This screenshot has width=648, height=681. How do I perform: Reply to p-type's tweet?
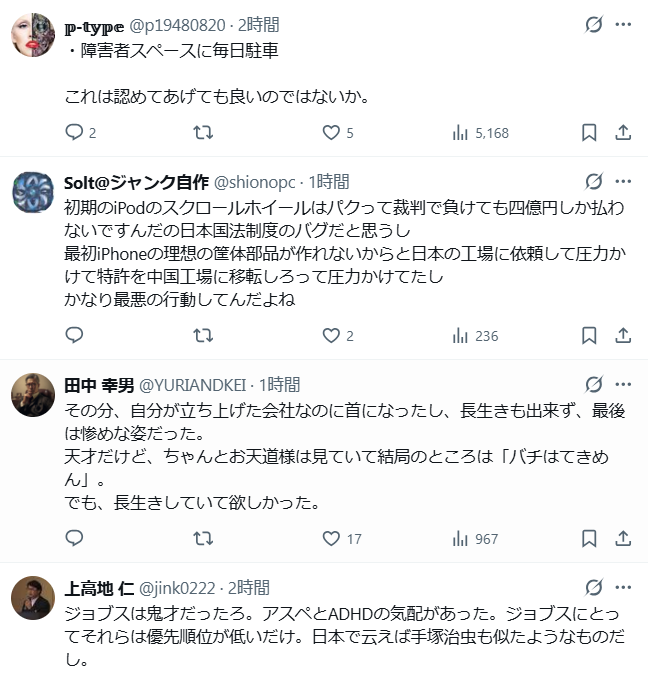75,132
